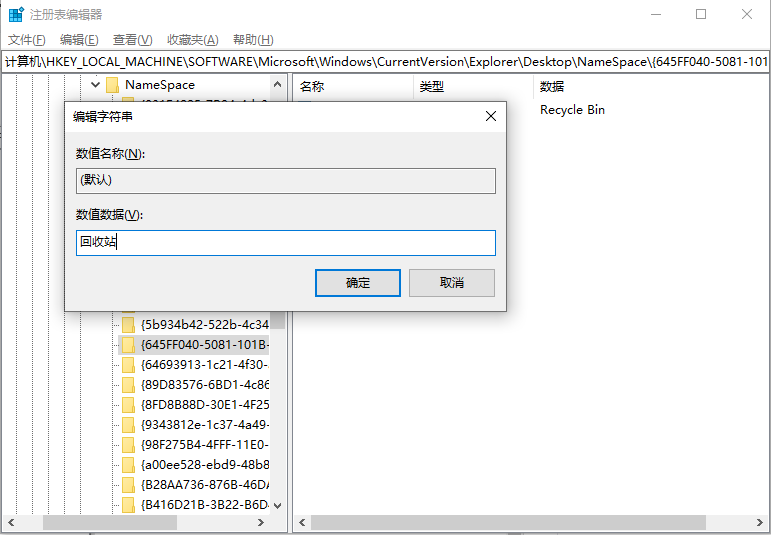Confirm the edit with 确定 button
The height and width of the screenshot is (535, 771).
[358, 283]
